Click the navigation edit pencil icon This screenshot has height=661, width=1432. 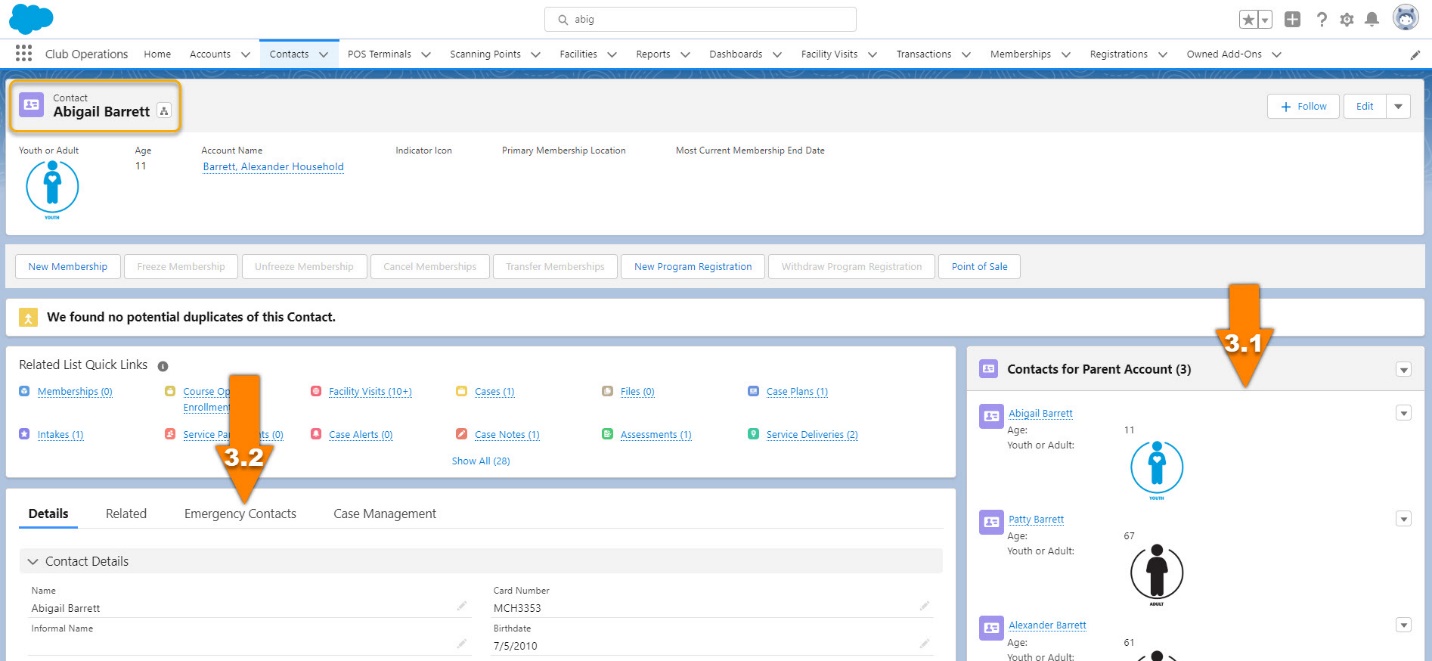1414,55
